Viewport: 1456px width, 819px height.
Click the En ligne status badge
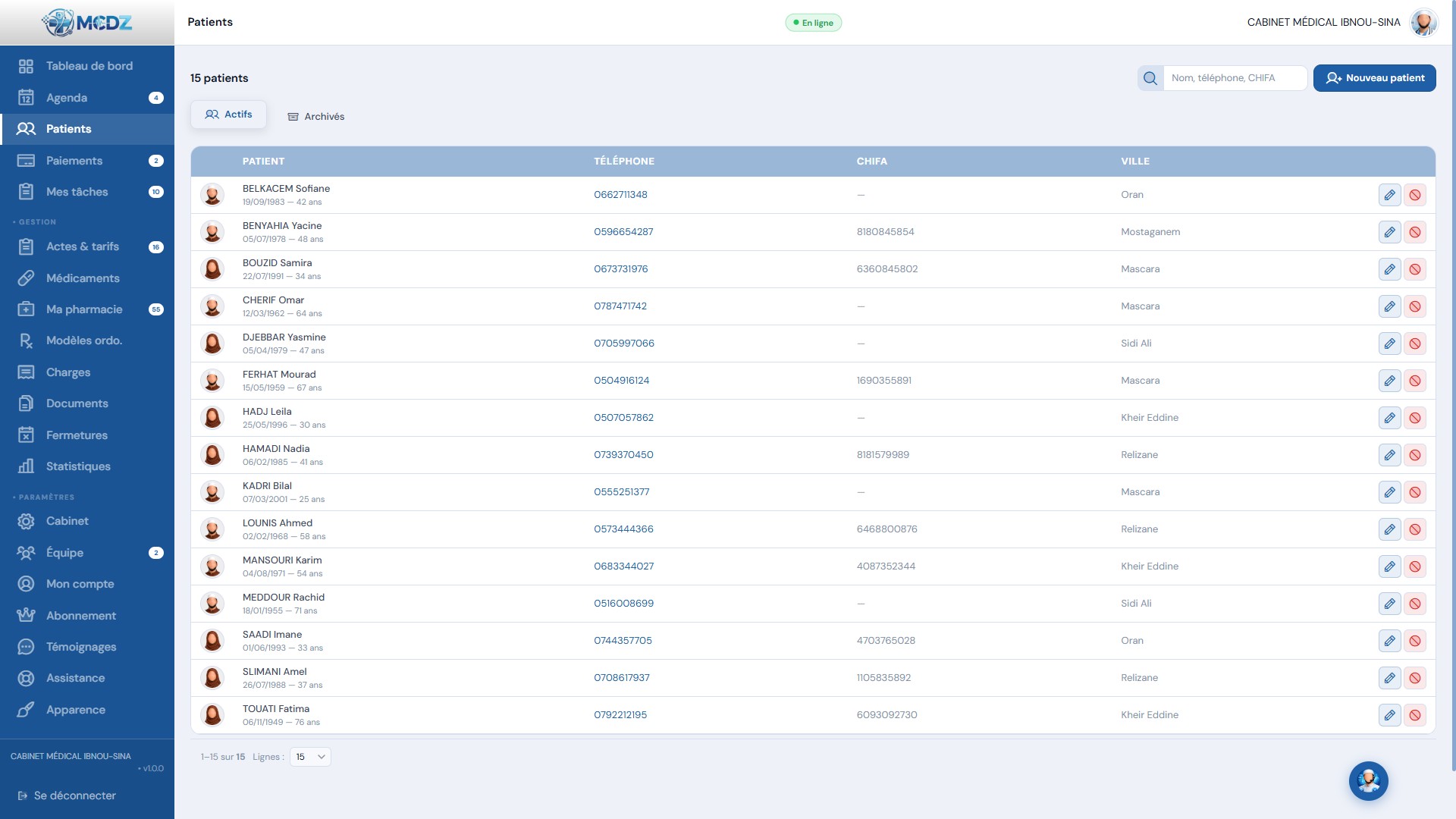tap(813, 23)
